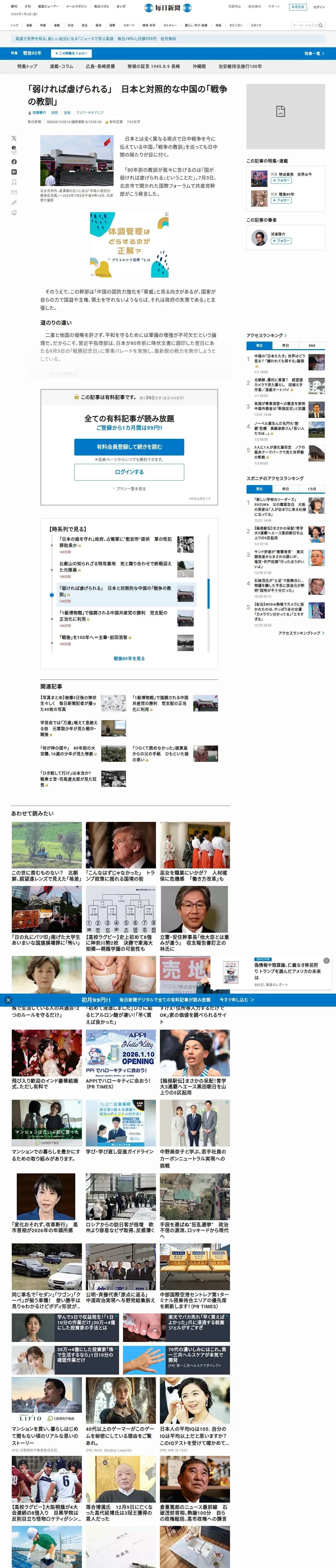Click アジア・オセアニア category tag
Image resolution: width=336 pixels, height=1568 pixels.
click(90, 113)
